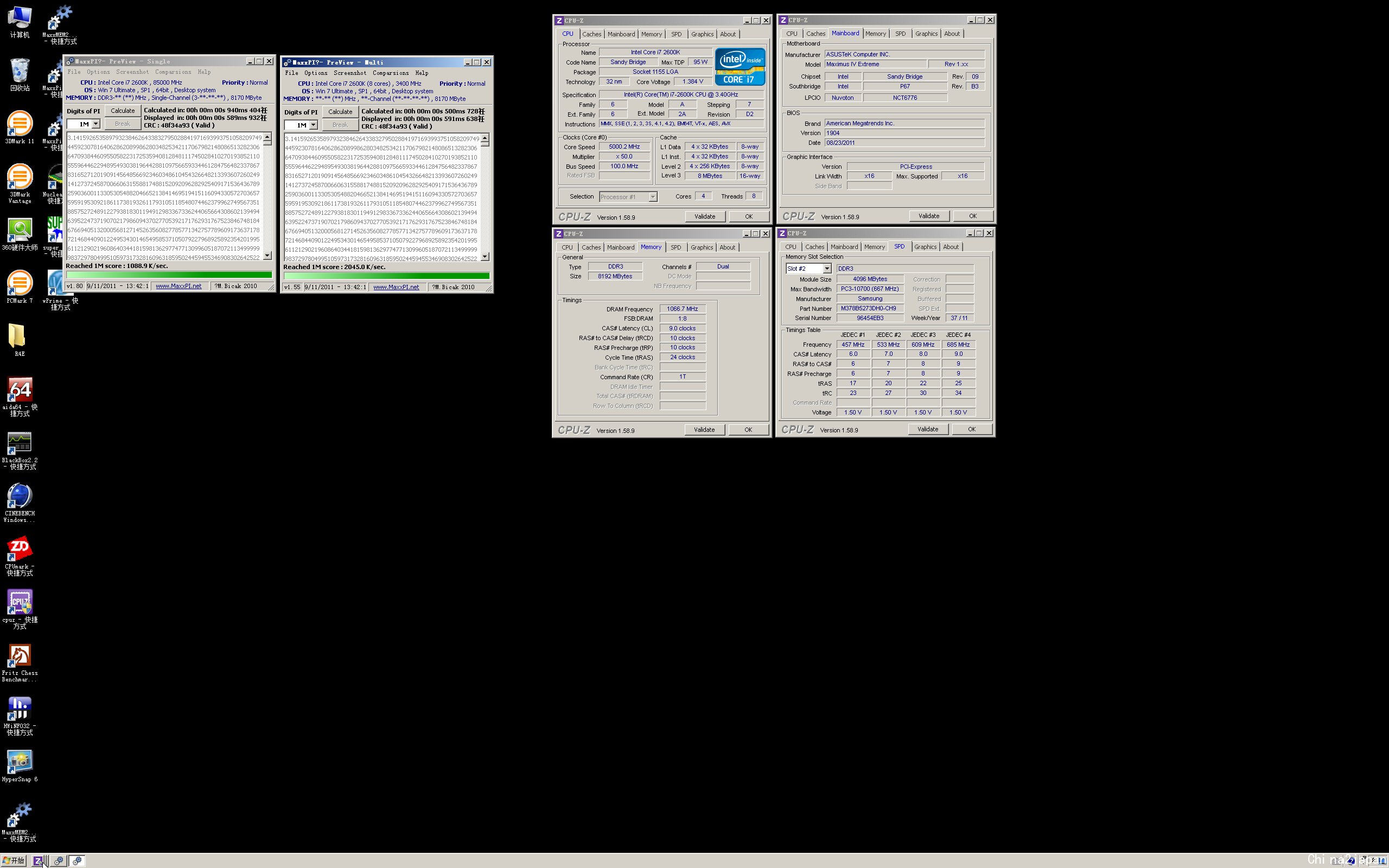Screen dimensions: 1389x868
Task: Click Validate in CPU-Z CPU window
Action: [x=705, y=216]
